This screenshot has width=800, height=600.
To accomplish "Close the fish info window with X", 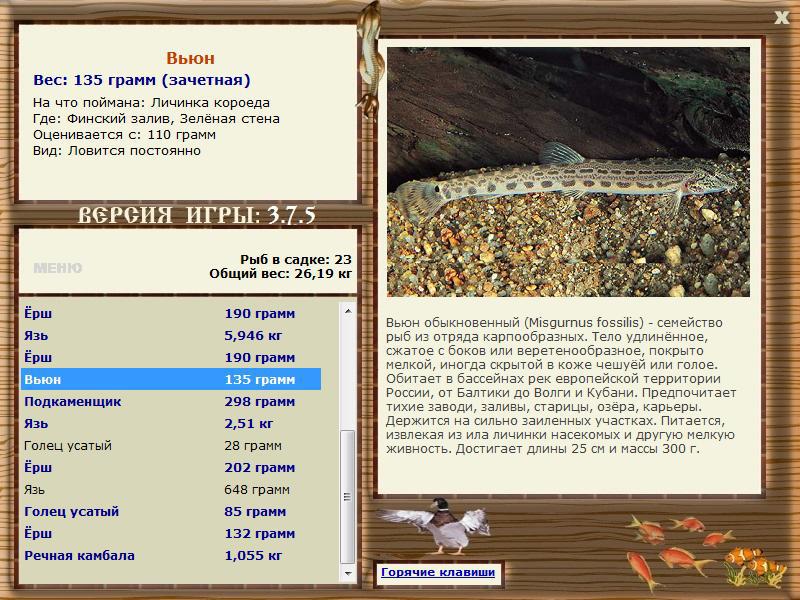I will click(781, 18).
